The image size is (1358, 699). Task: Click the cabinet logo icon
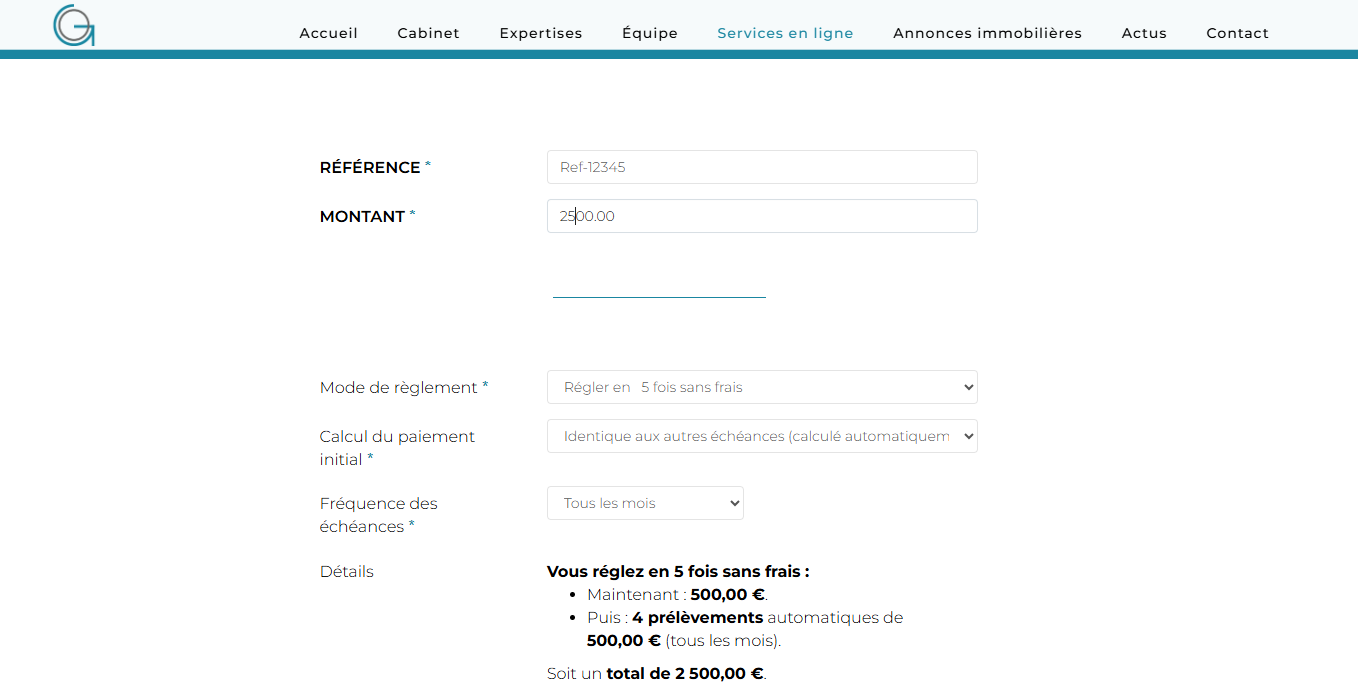[x=74, y=26]
